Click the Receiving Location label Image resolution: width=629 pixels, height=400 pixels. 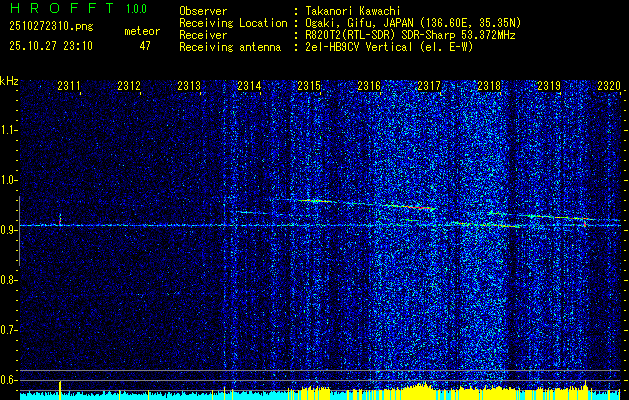click(233, 23)
